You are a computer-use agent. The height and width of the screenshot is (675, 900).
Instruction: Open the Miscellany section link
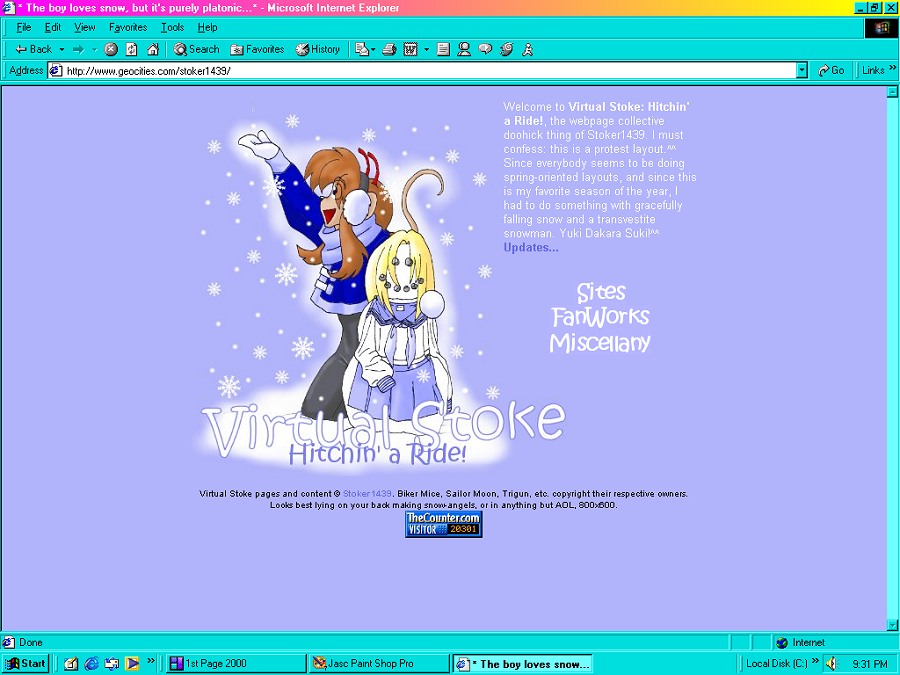point(600,343)
